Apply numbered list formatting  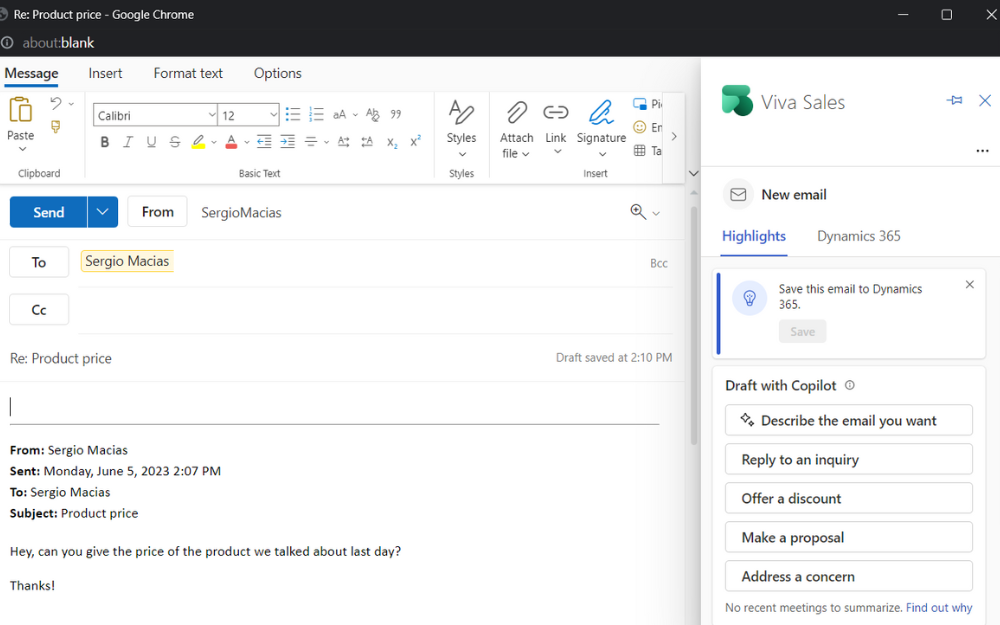click(316, 115)
